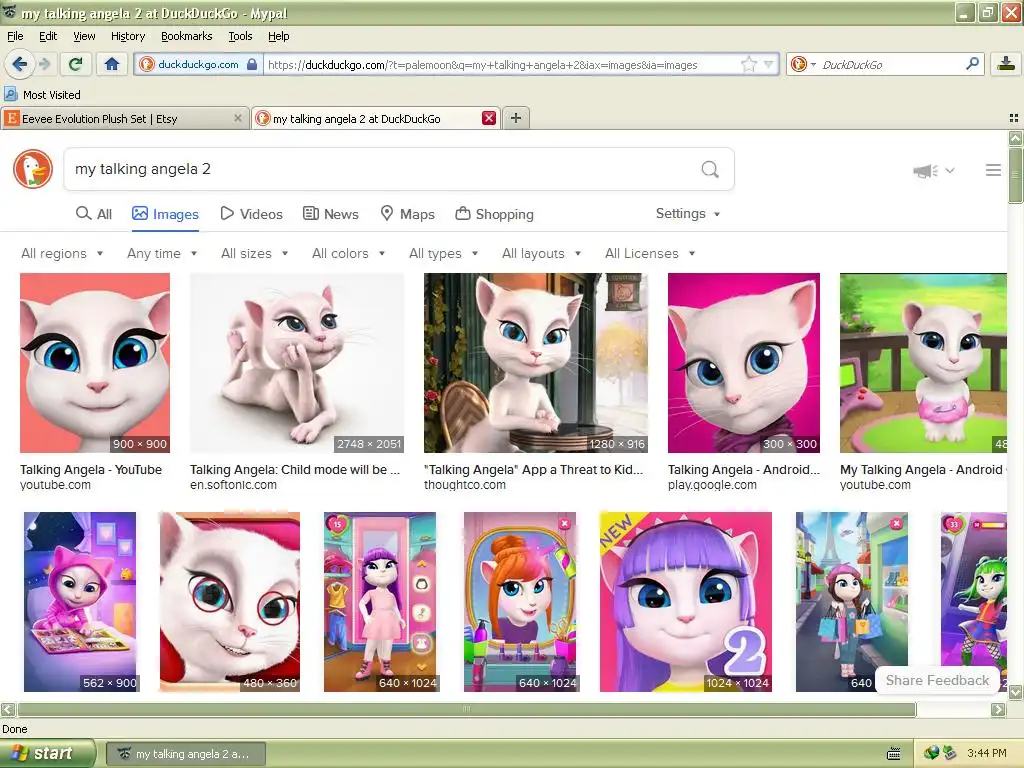Open the View menu
Screen dimensions: 1024x768
[x=84, y=36]
